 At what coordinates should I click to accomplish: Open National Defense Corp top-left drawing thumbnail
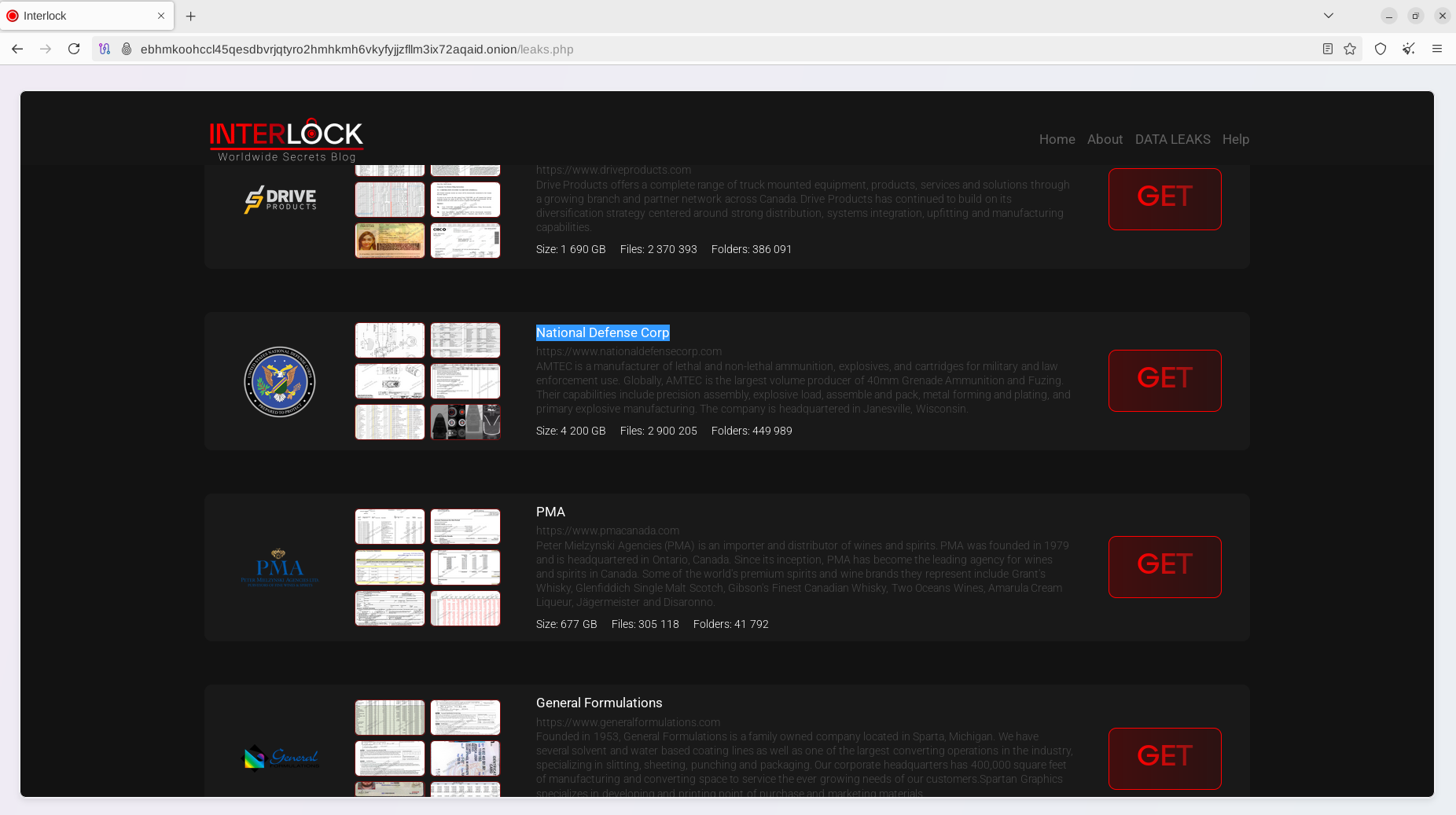point(390,340)
